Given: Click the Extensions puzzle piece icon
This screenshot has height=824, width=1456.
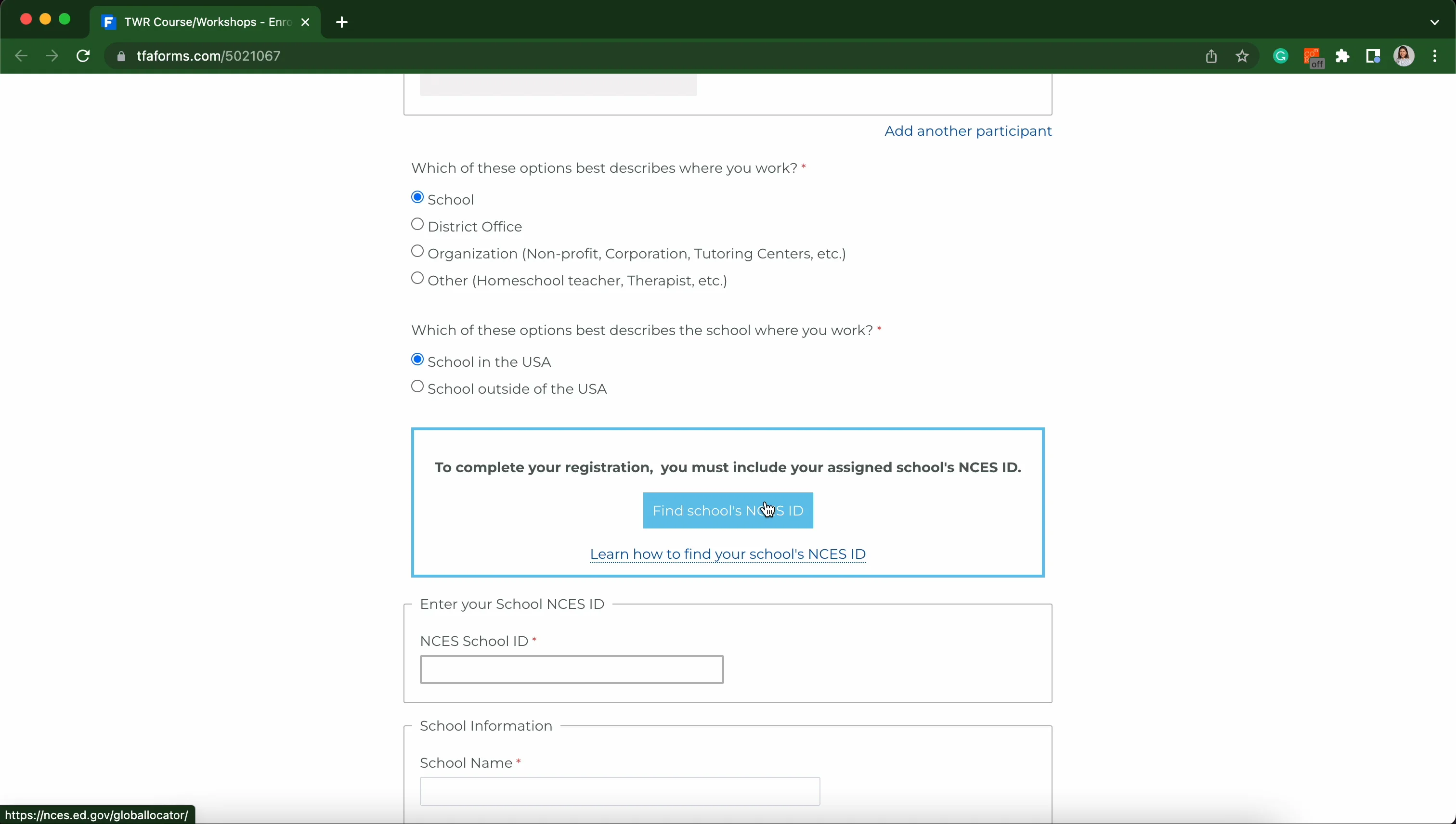Looking at the screenshot, I should click(x=1343, y=56).
